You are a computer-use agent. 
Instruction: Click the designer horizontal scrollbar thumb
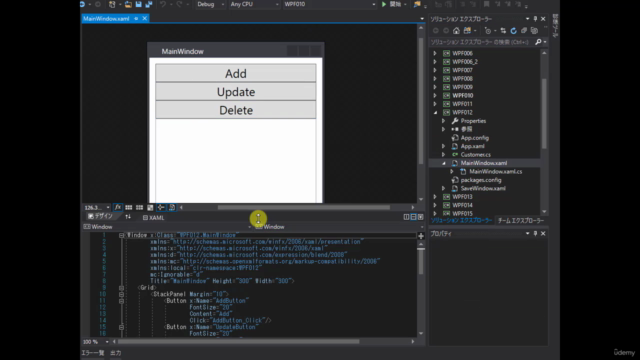pyautogui.click(x=304, y=207)
